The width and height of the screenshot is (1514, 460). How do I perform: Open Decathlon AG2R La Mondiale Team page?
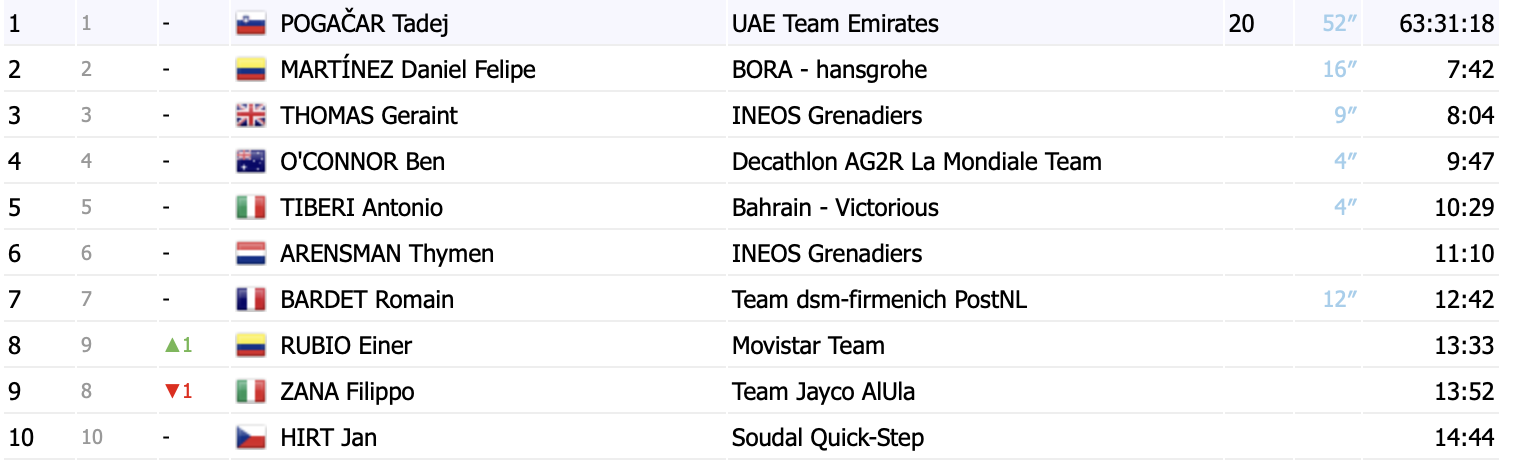coord(916,162)
